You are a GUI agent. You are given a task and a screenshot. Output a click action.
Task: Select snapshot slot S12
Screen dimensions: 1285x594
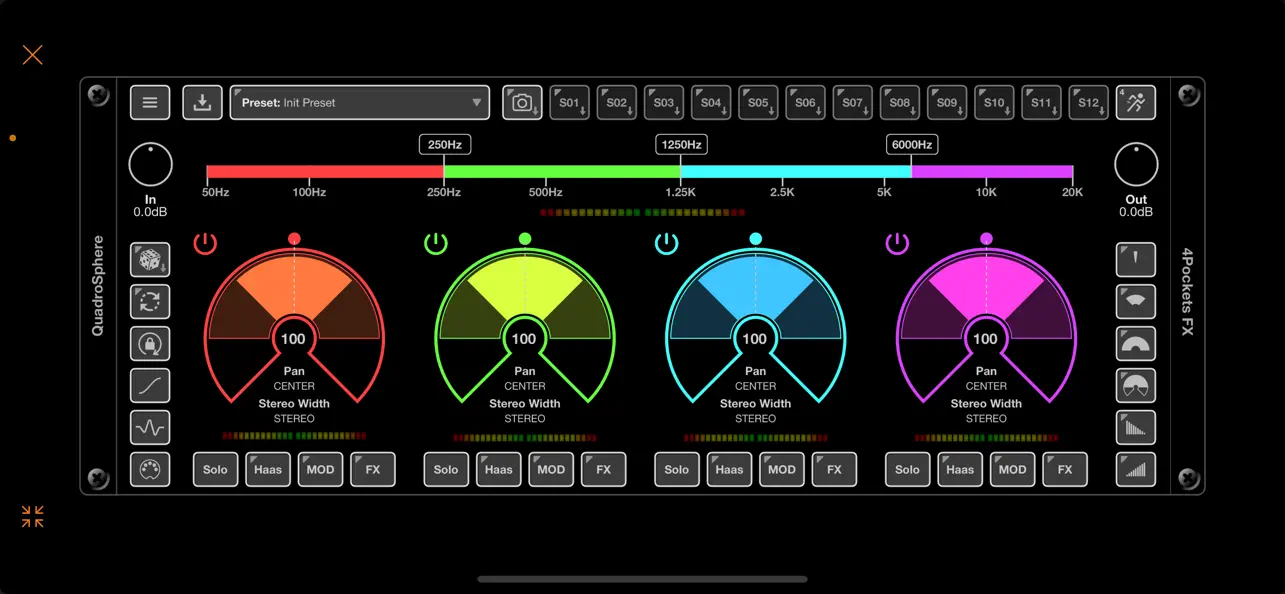1088,102
